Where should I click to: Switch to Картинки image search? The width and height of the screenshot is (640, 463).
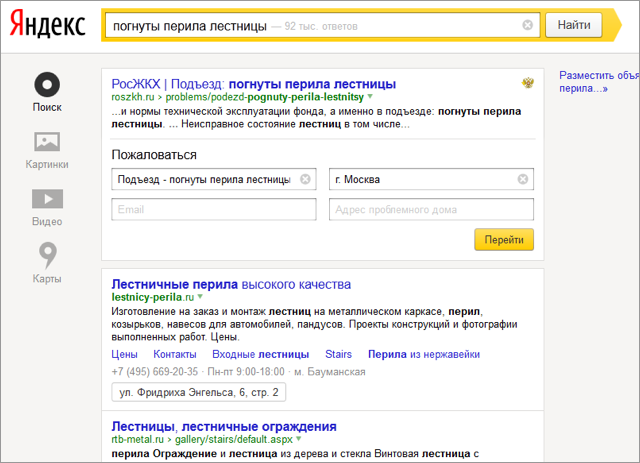[47, 142]
